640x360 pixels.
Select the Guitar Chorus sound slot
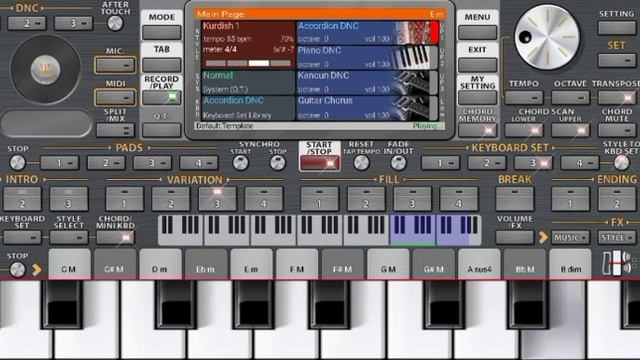367,108
